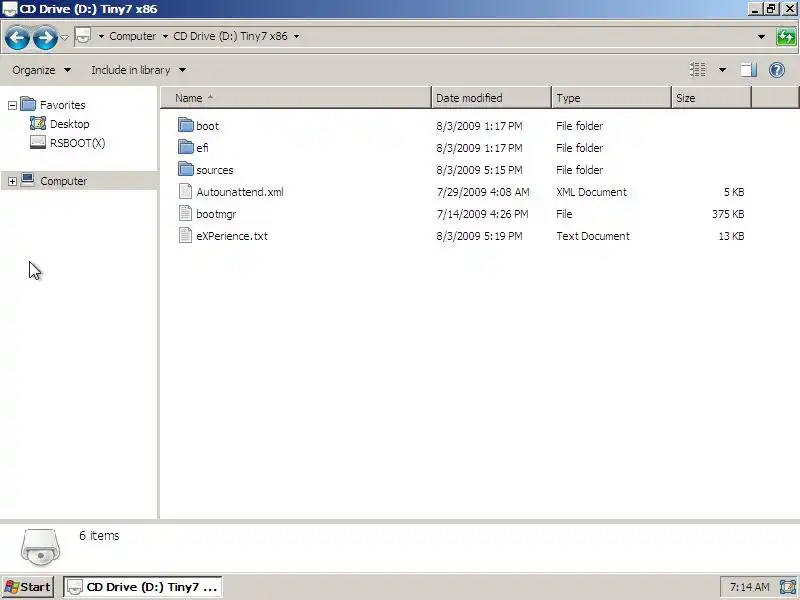
Task: Open the view options dropdown arrow
Action: point(722,70)
